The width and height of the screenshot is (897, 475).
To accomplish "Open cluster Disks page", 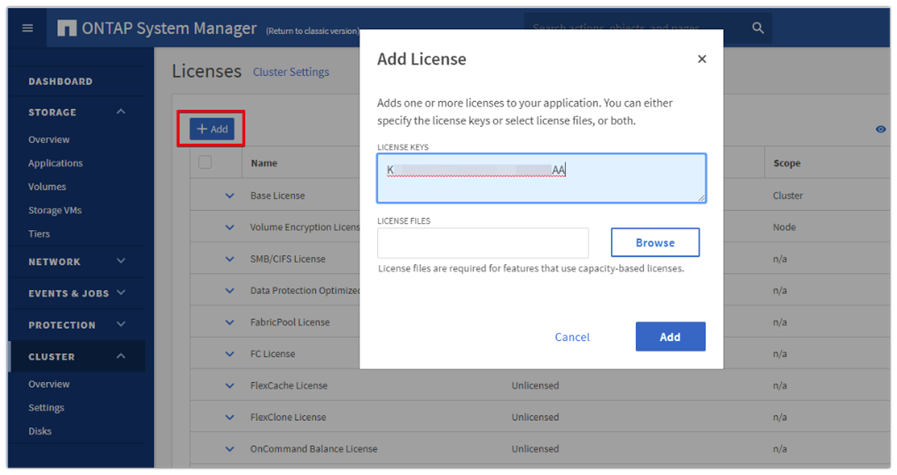I will pyautogui.click(x=40, y=431).
